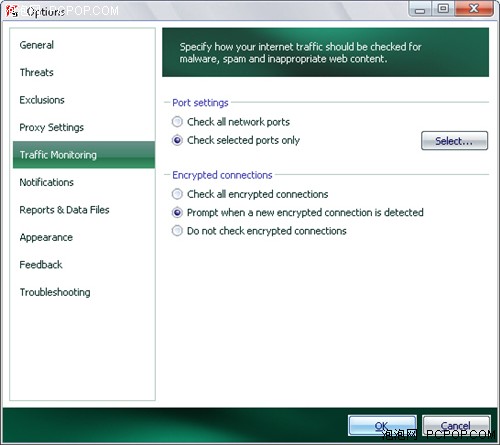This screenshot has width=500, height=445.
Task: Enable Check all encrypted connections
Action: (x=177, y=194)
